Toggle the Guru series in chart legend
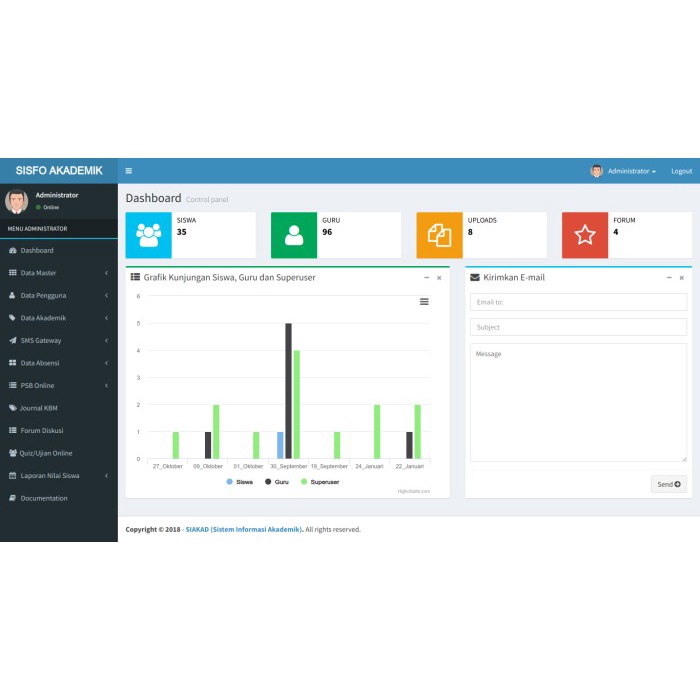 point(277,482)
